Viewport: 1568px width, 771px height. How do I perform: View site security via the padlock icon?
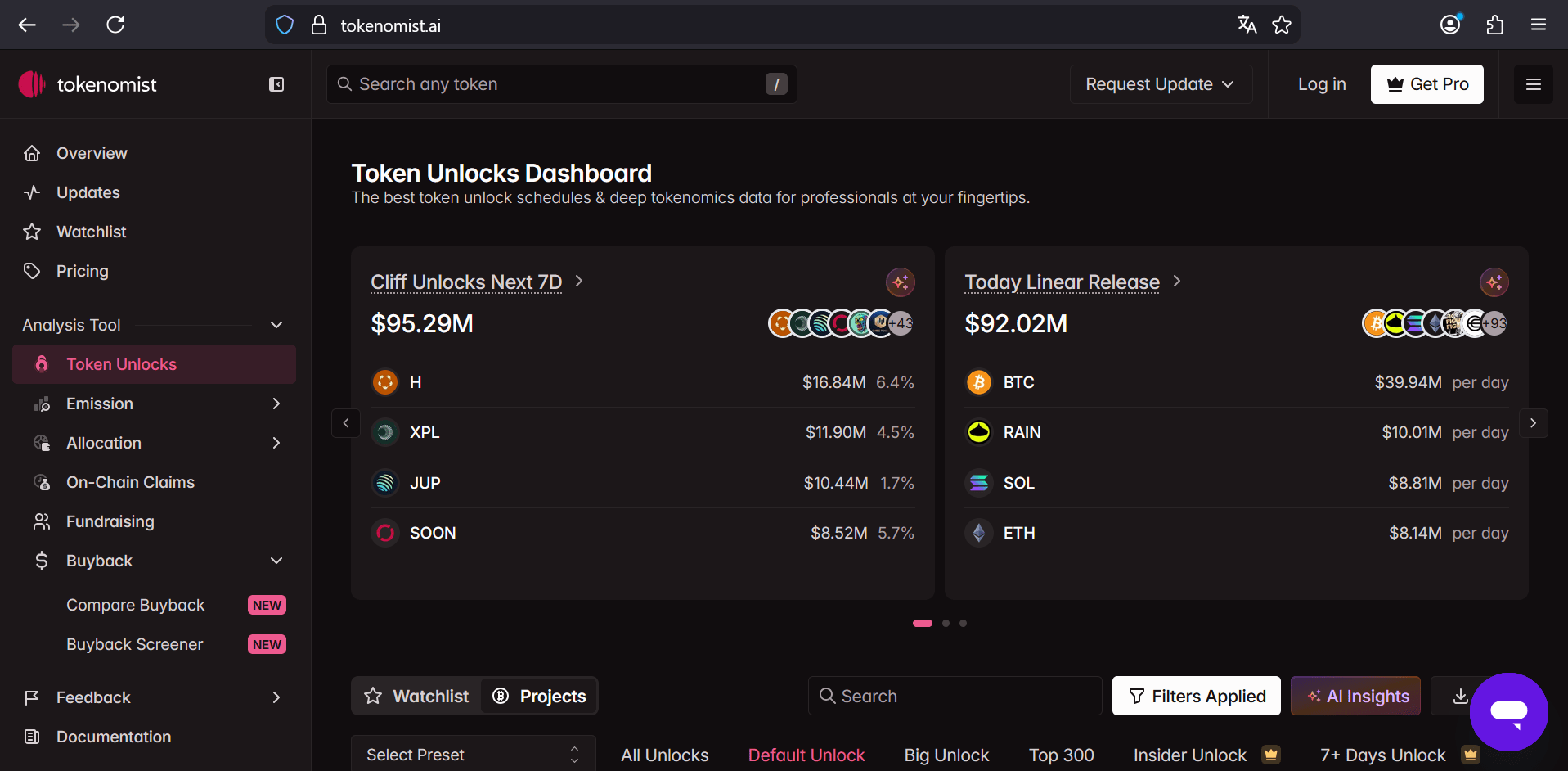[319, 25]
